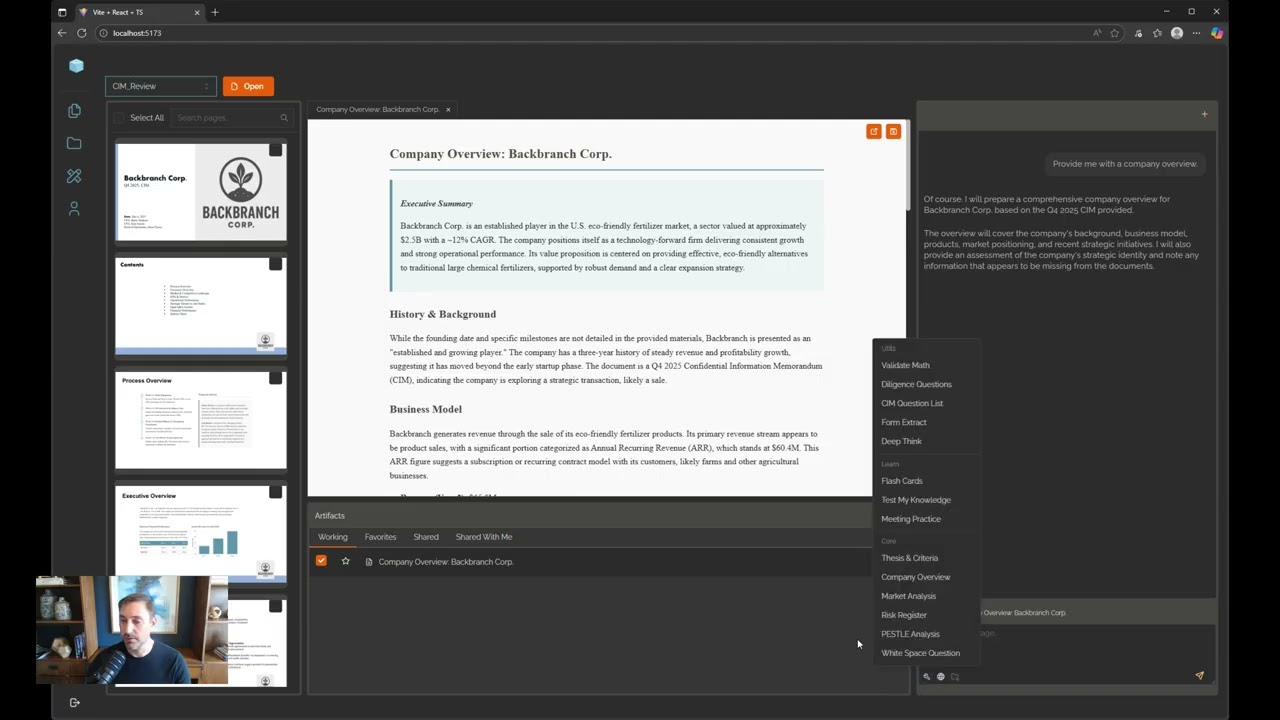Switch to the Favorites artifacts tab

(x=380, y=537)
